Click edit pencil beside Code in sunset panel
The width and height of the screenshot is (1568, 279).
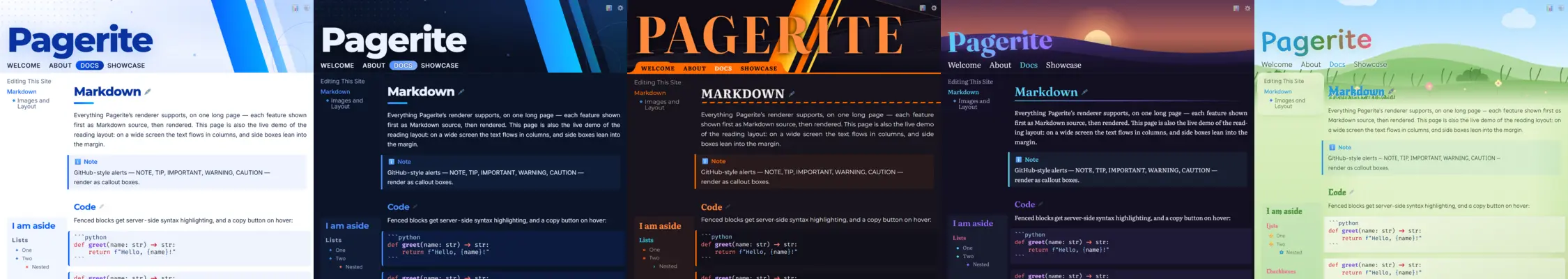tap(1041, 204)
